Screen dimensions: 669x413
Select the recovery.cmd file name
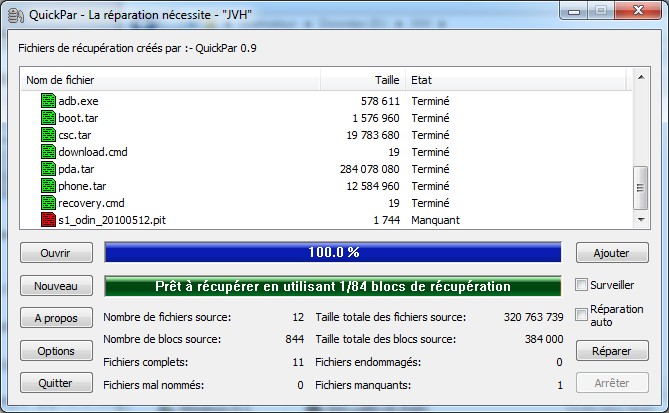pyautogui.click(x=91, y=204)
